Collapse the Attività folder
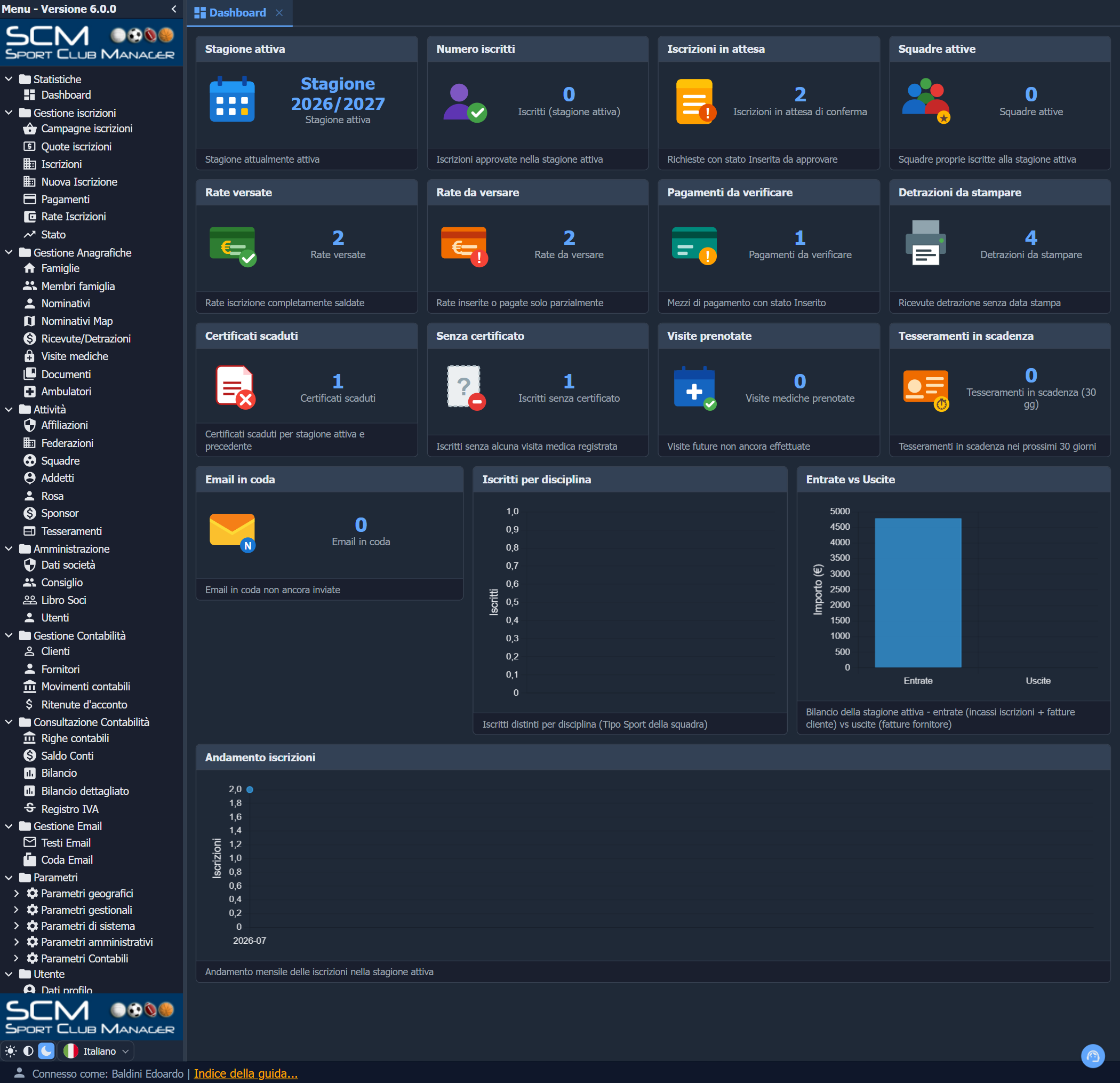Screen dimensions: 1120x1083 click(9, 409)
